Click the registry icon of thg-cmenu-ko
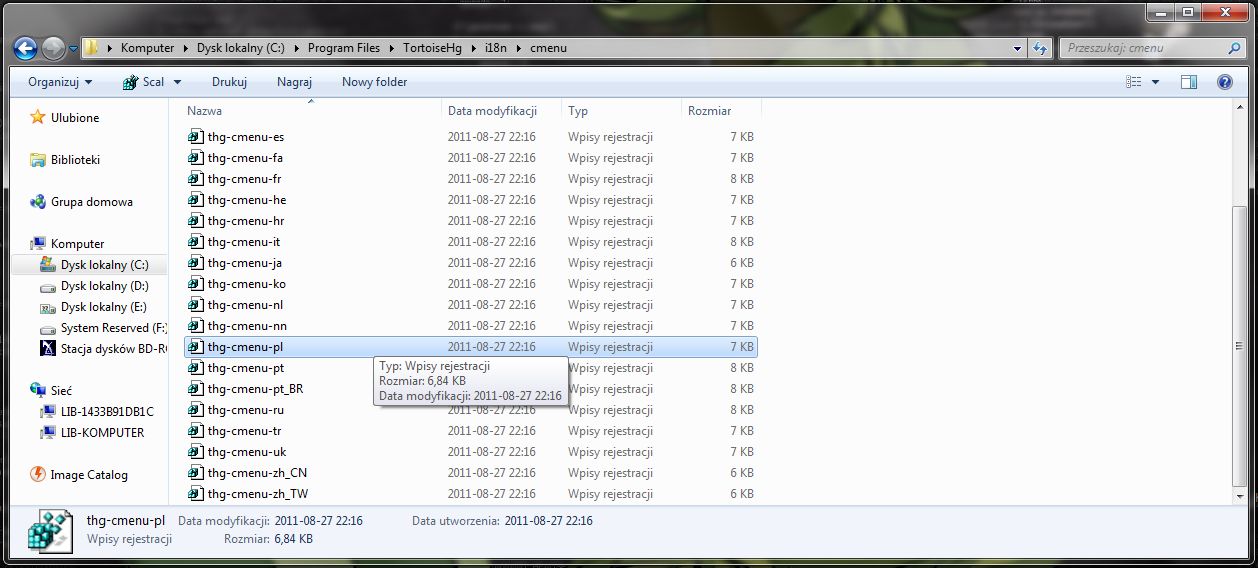 click(195, 284)
